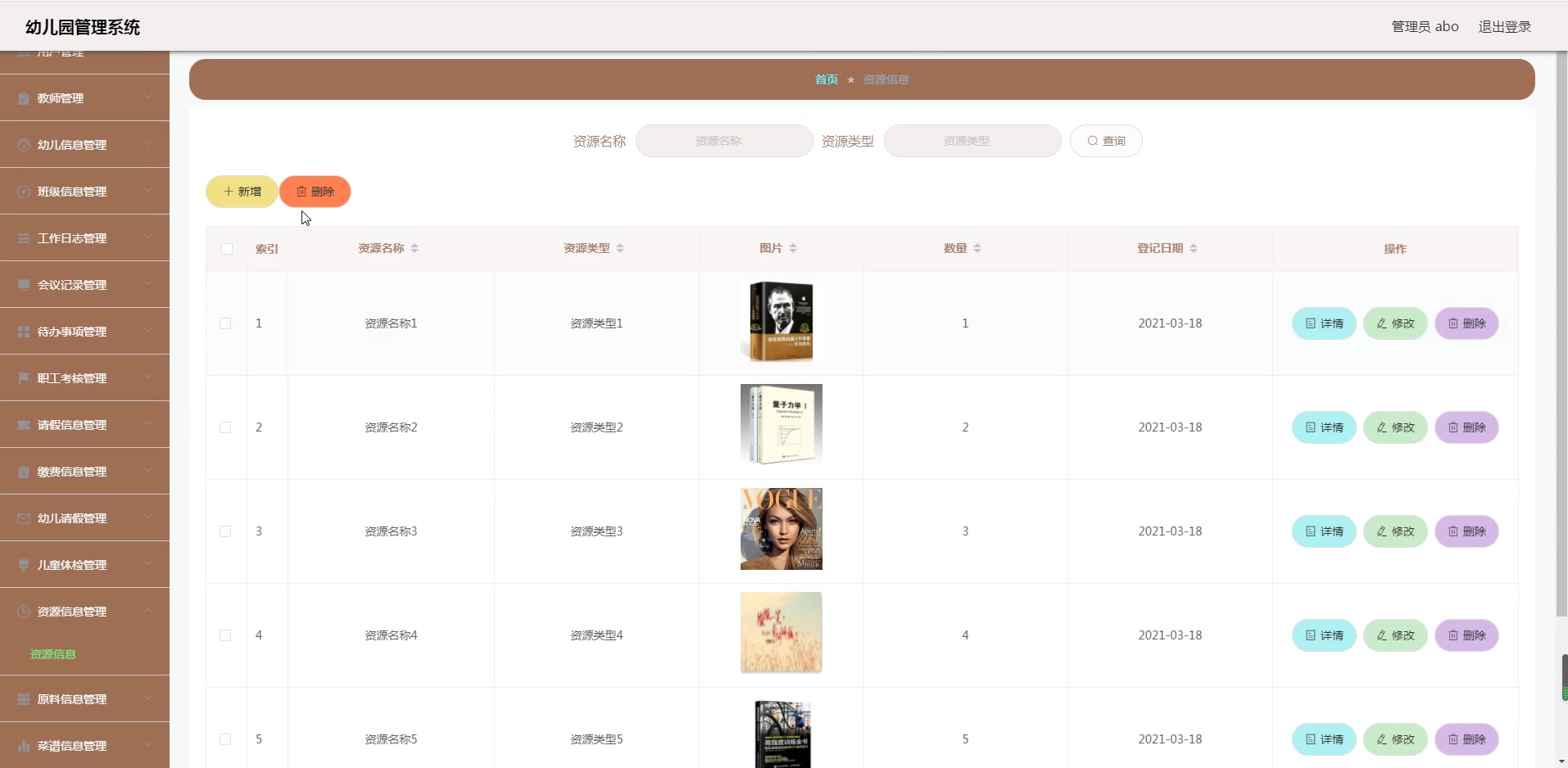The image size is (1568, 768).
Task: Click 修改 for 资源名称2
Action: (1395, 427)
